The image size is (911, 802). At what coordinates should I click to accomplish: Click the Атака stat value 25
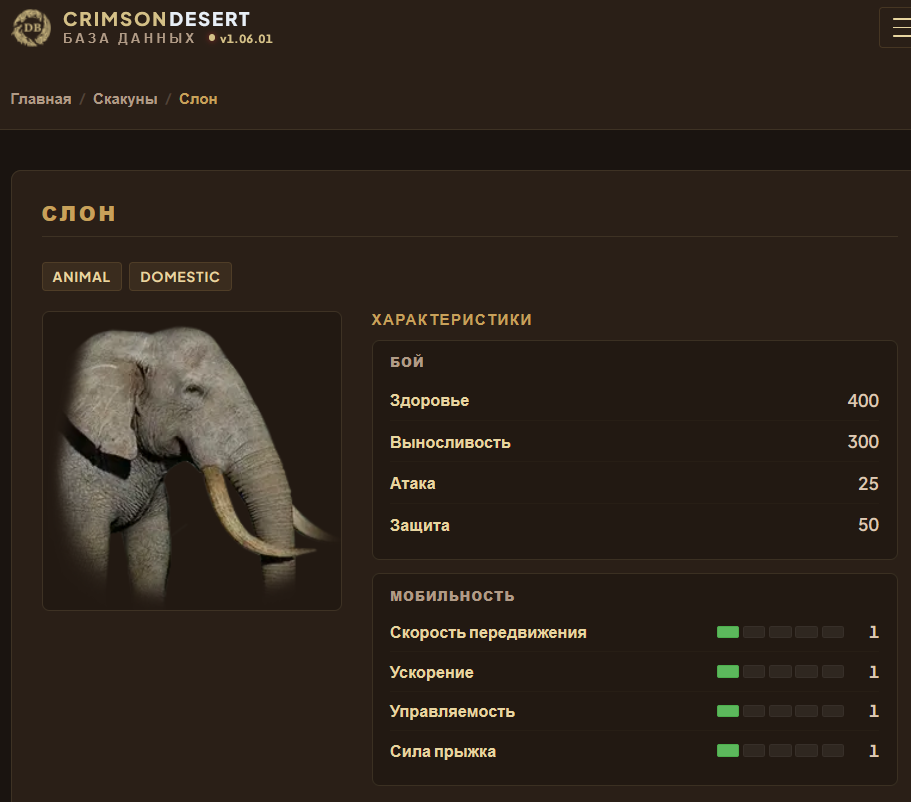868,484
